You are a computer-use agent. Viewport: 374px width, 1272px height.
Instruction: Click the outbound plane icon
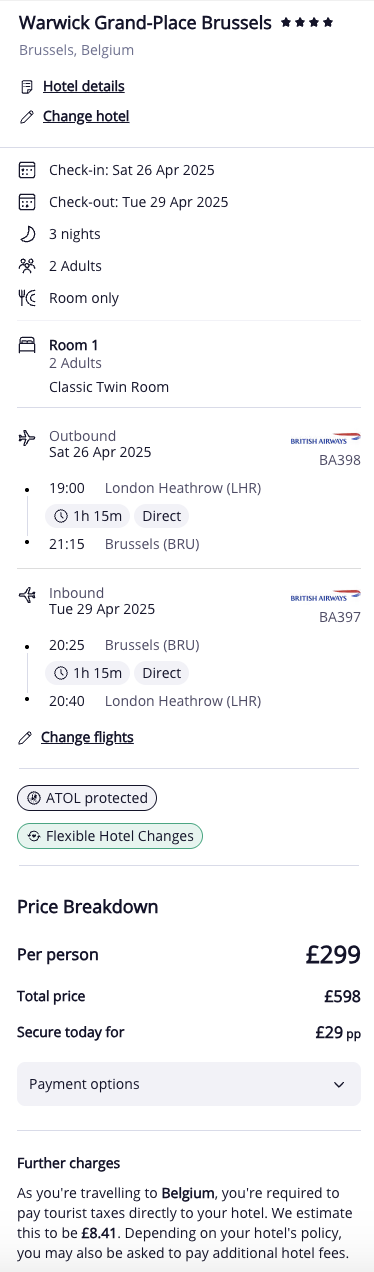pyautogui.click(x=27, y=437)
